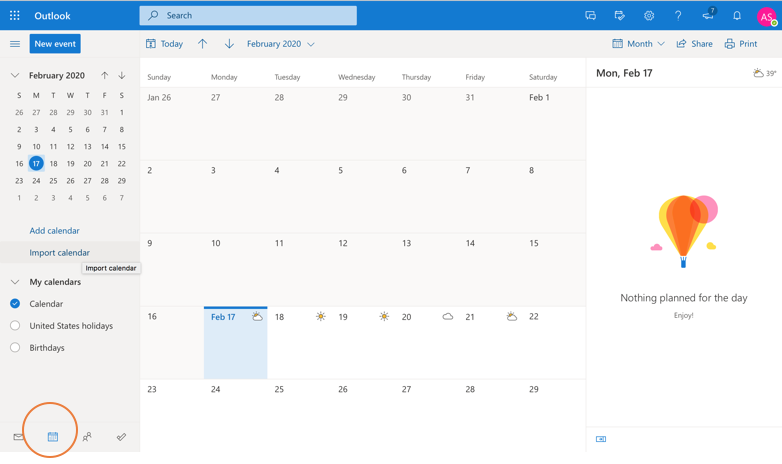Open February 2020 month picker dropdown
The image size is (782, 464).
click(x=281, y=44)
